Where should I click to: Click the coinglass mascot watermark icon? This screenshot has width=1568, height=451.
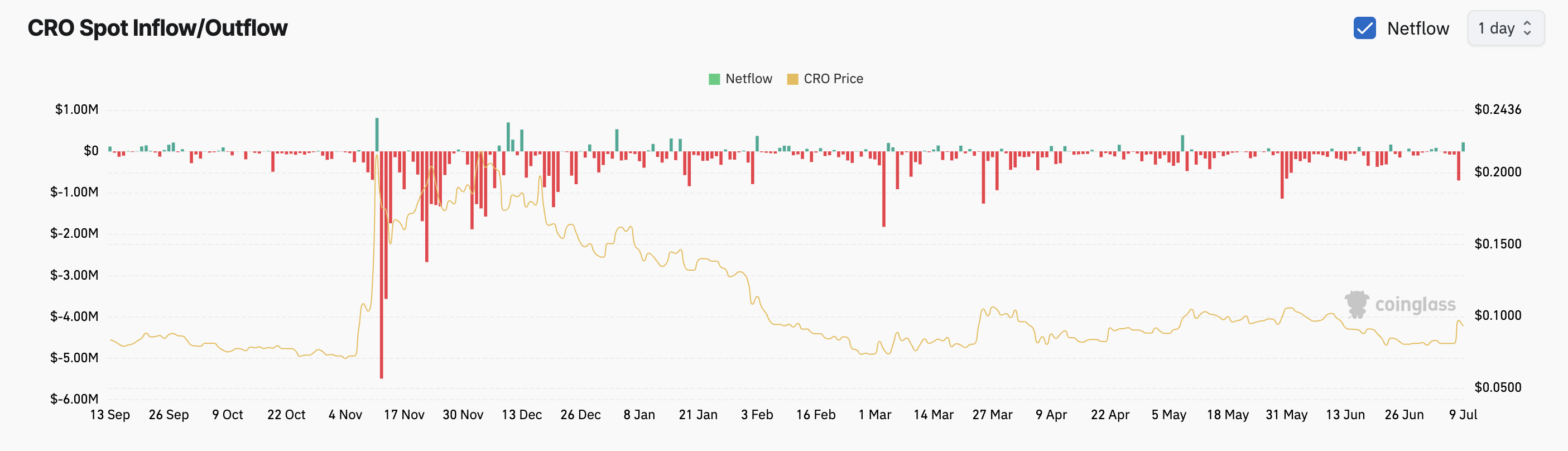click(x=1356, y=304)
